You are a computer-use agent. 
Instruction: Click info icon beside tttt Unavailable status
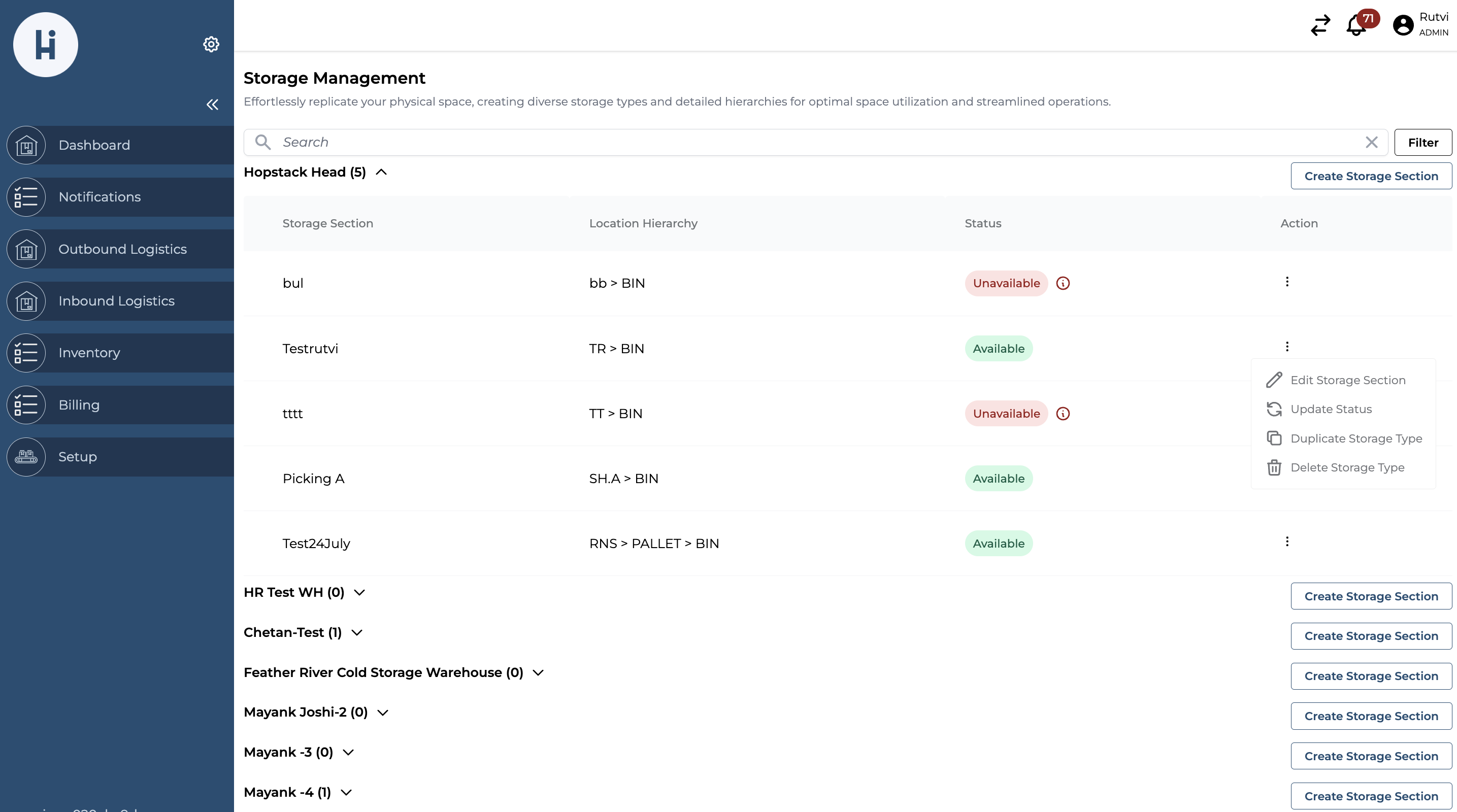1063,414
